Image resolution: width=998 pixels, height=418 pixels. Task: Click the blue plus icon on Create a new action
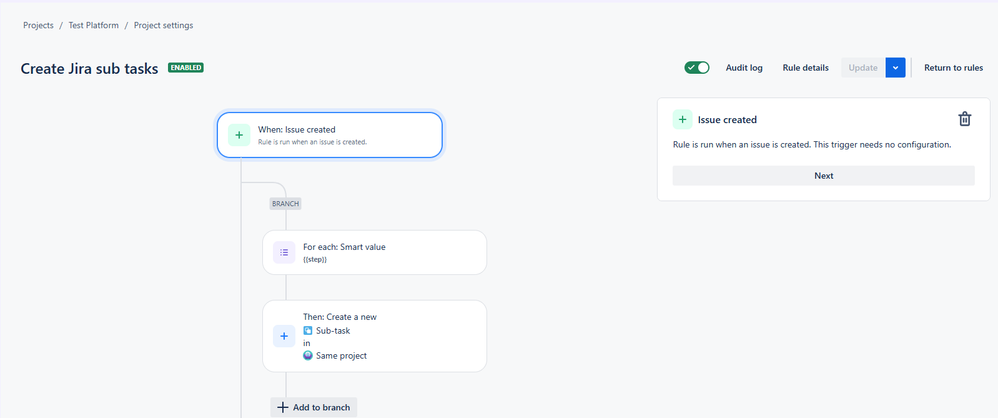(x=284, y=336)
